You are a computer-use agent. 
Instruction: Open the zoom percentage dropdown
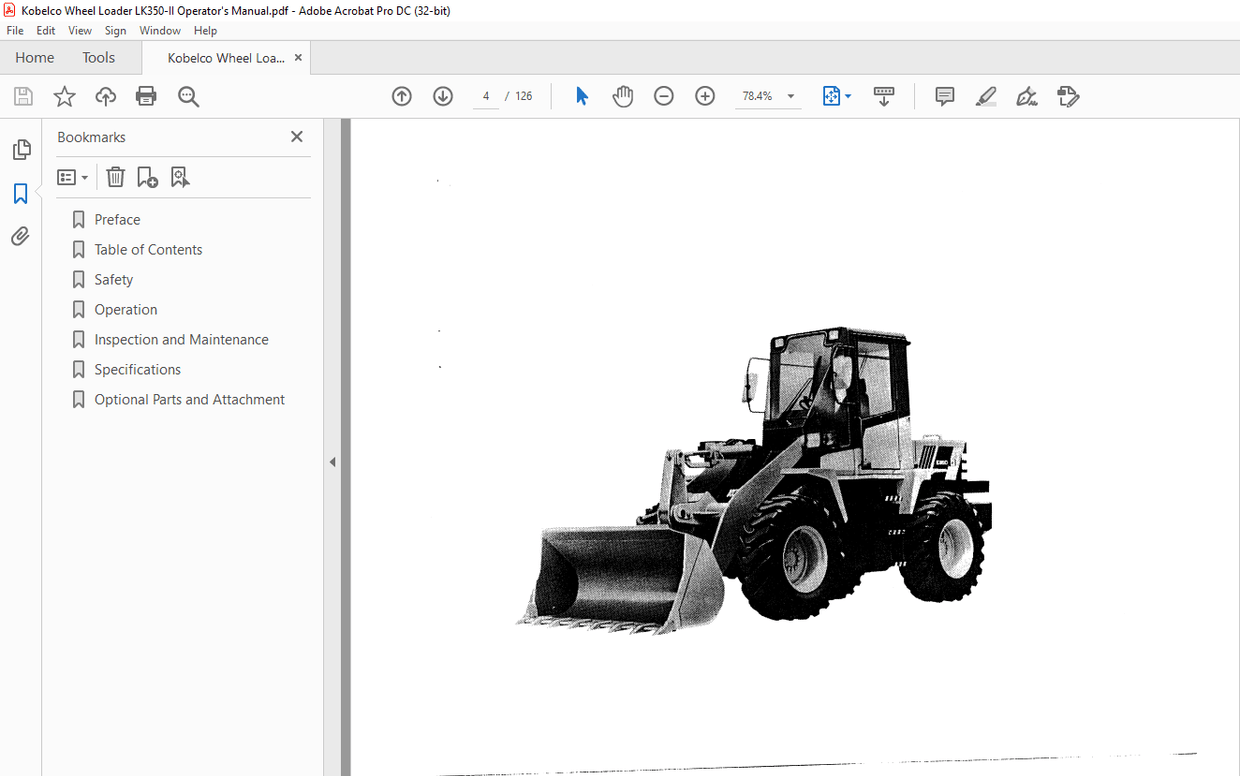[x=789, y=96]
